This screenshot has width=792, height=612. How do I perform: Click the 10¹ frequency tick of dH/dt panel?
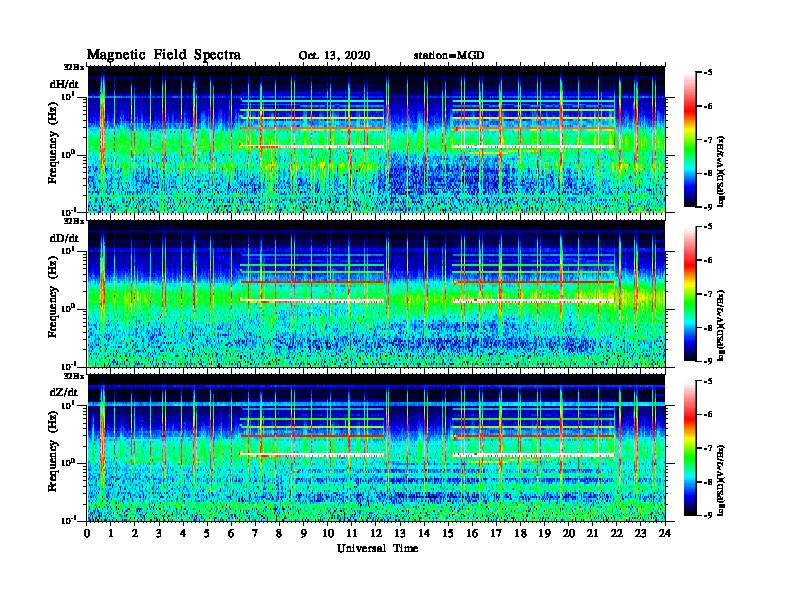tap(69, 96)
